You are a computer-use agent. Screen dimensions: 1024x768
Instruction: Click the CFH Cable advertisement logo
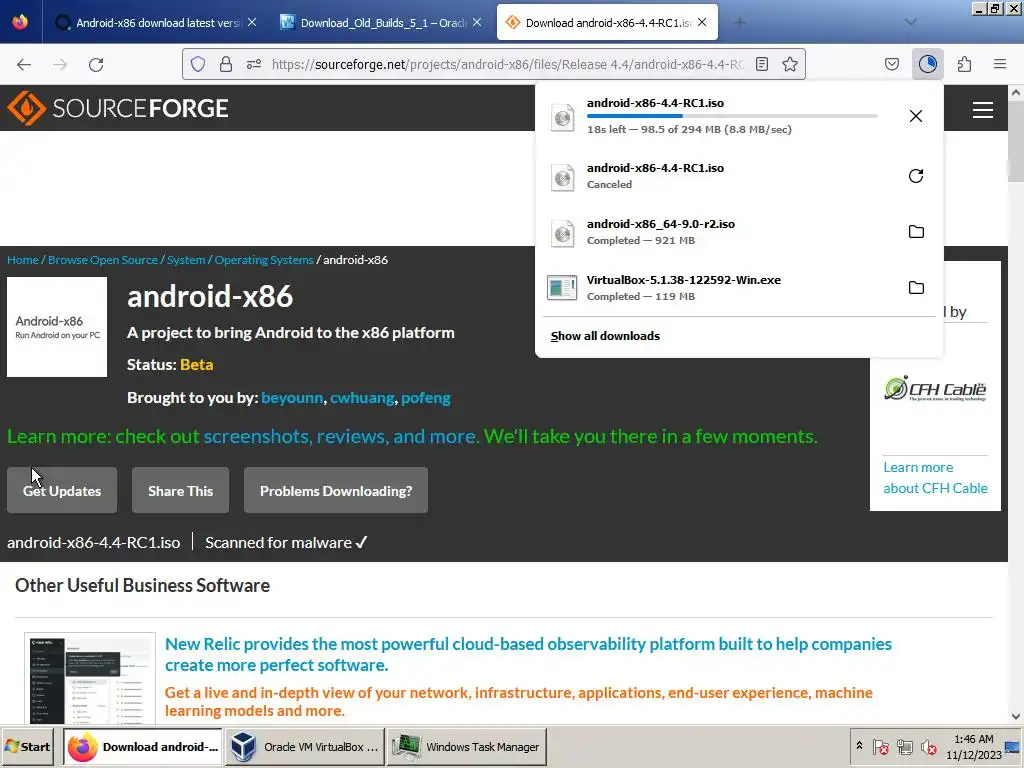click(x=935, y=389)
